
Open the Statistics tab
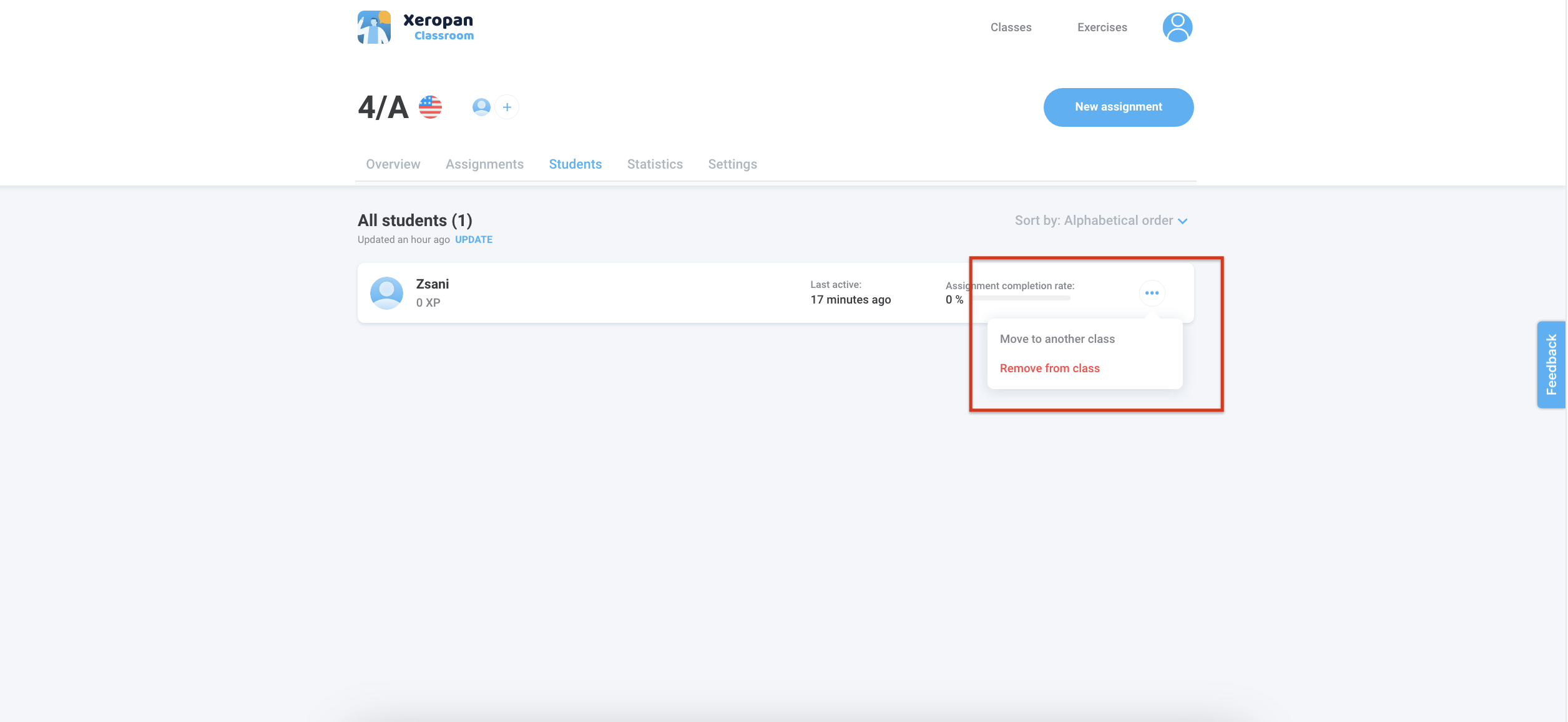655,164
